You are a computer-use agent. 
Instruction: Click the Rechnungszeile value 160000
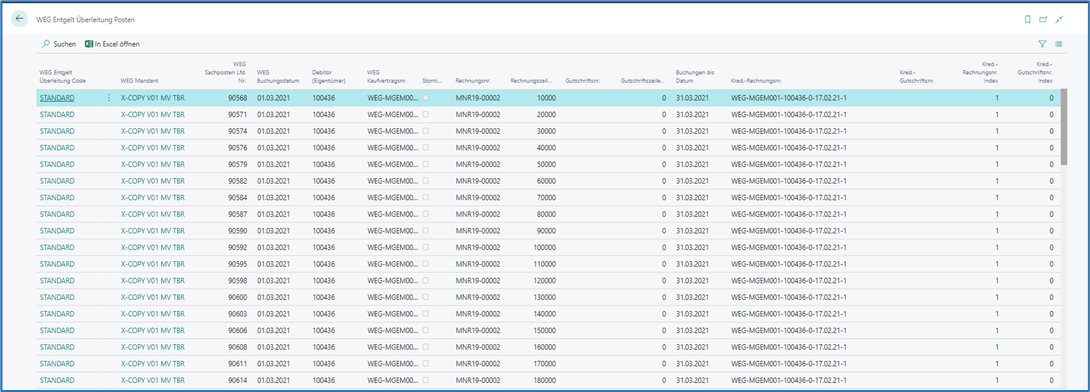click(544, 348)
